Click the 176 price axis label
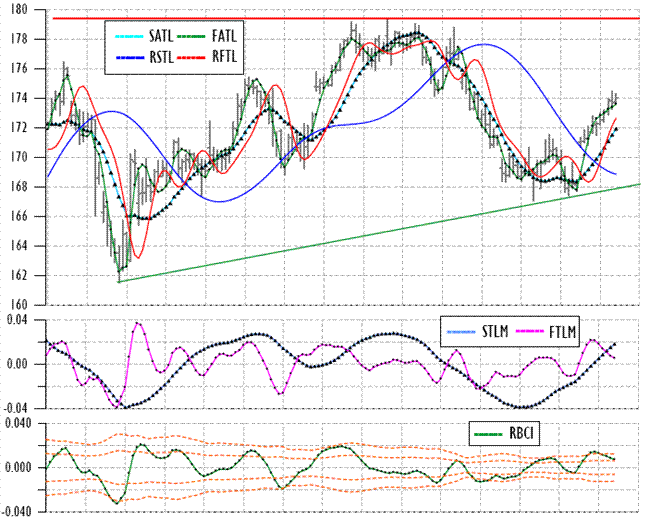The width and height of the screenshot is (650, 519). pos(17,69)
